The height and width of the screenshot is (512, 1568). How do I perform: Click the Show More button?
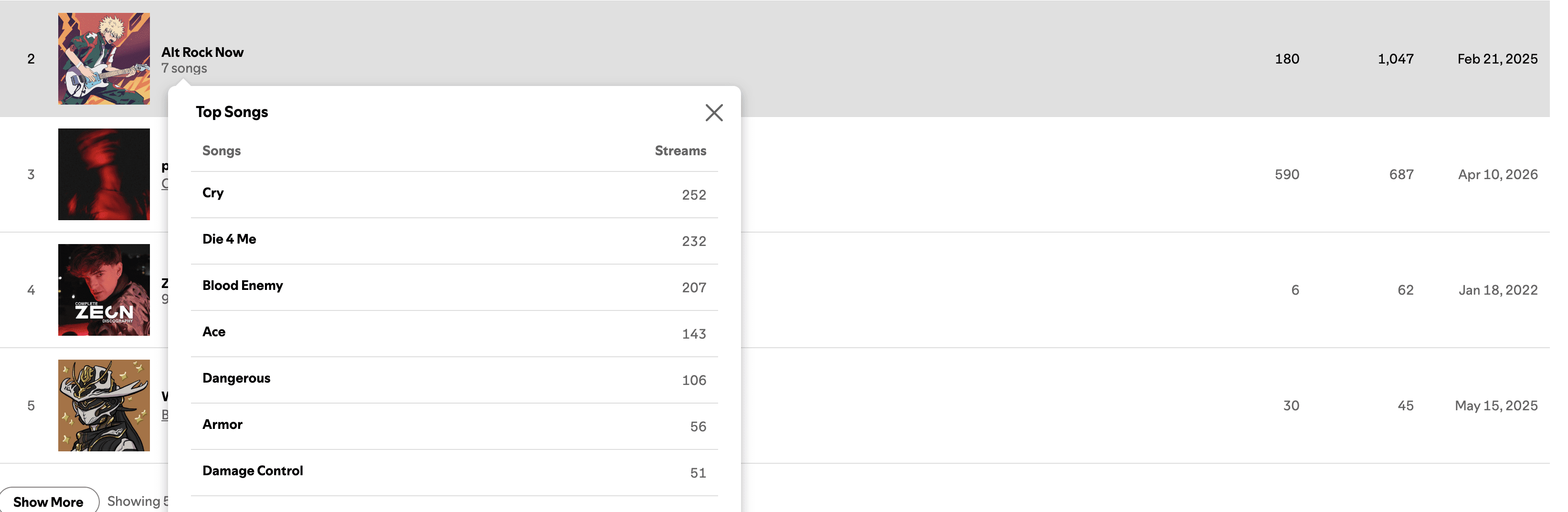[x=49, y=501]
